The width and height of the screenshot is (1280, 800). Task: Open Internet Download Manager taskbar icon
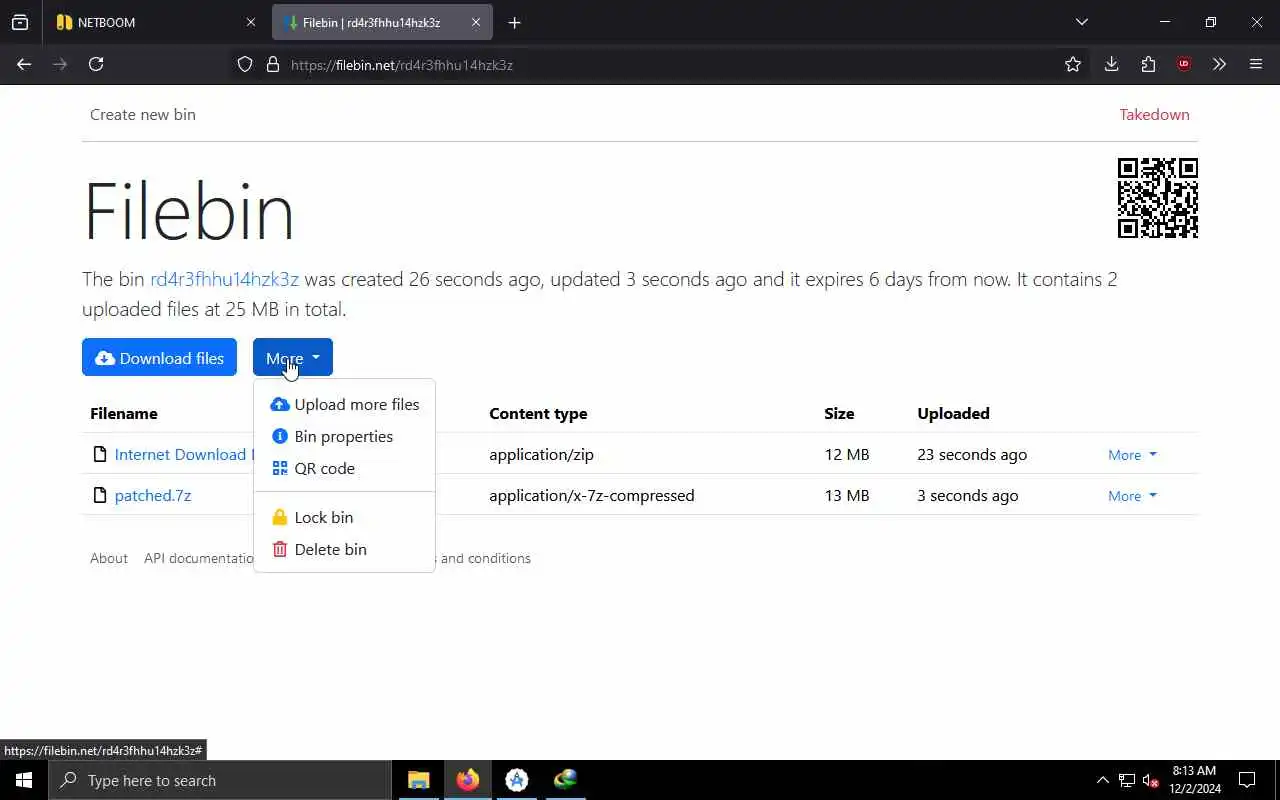pyautogui.click(x=565, y=780)
